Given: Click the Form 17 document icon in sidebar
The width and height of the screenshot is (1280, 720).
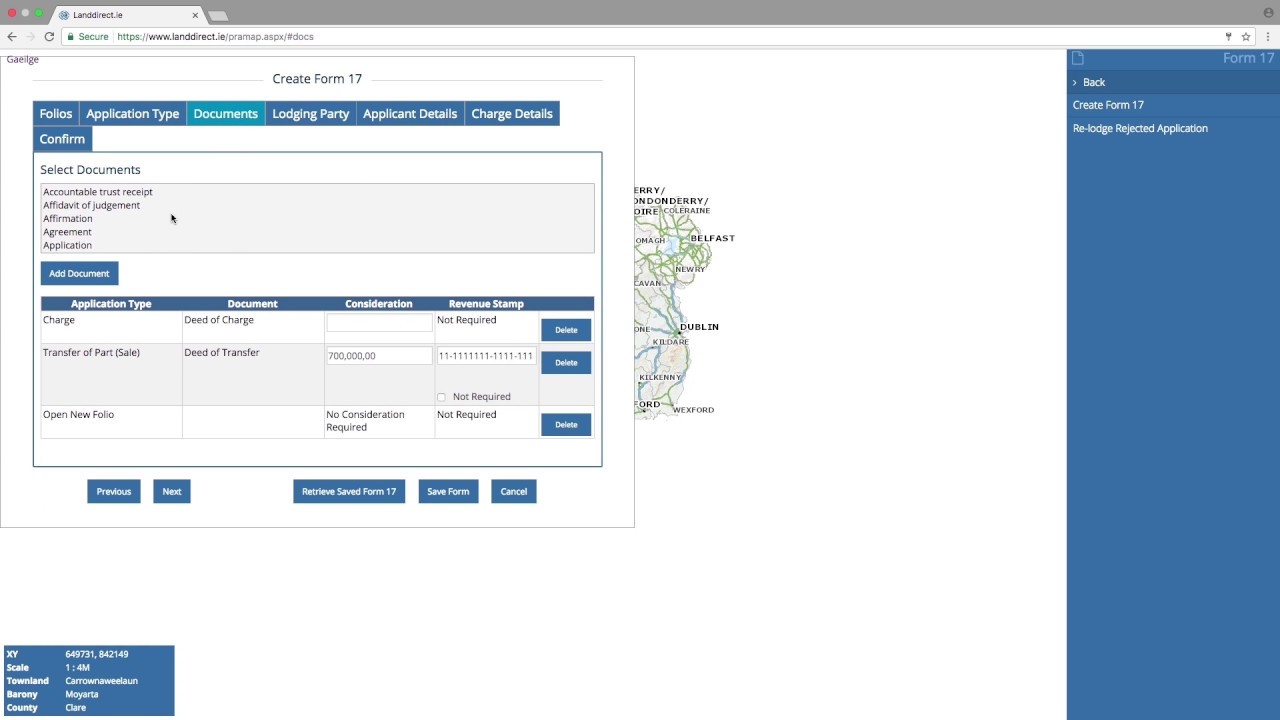Looking at the screenshot, I should point(1078,58).
